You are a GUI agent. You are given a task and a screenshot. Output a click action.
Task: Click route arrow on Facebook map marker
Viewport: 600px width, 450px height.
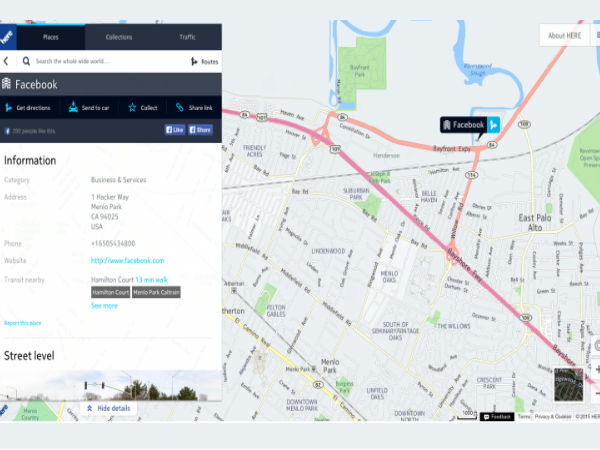click(x=494, y=125)
